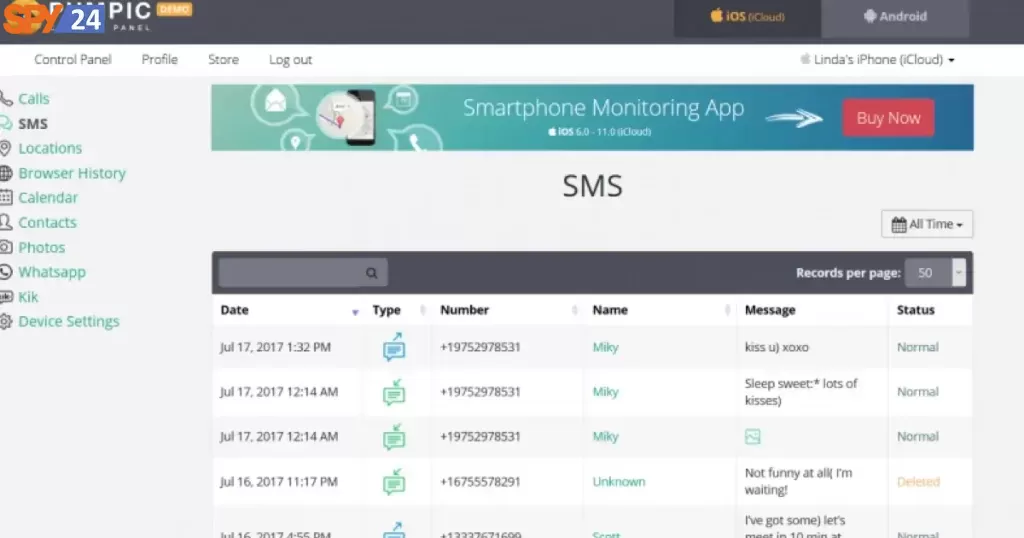Click message 'Not funny at all( I'm waiting!'

[798, 481]
